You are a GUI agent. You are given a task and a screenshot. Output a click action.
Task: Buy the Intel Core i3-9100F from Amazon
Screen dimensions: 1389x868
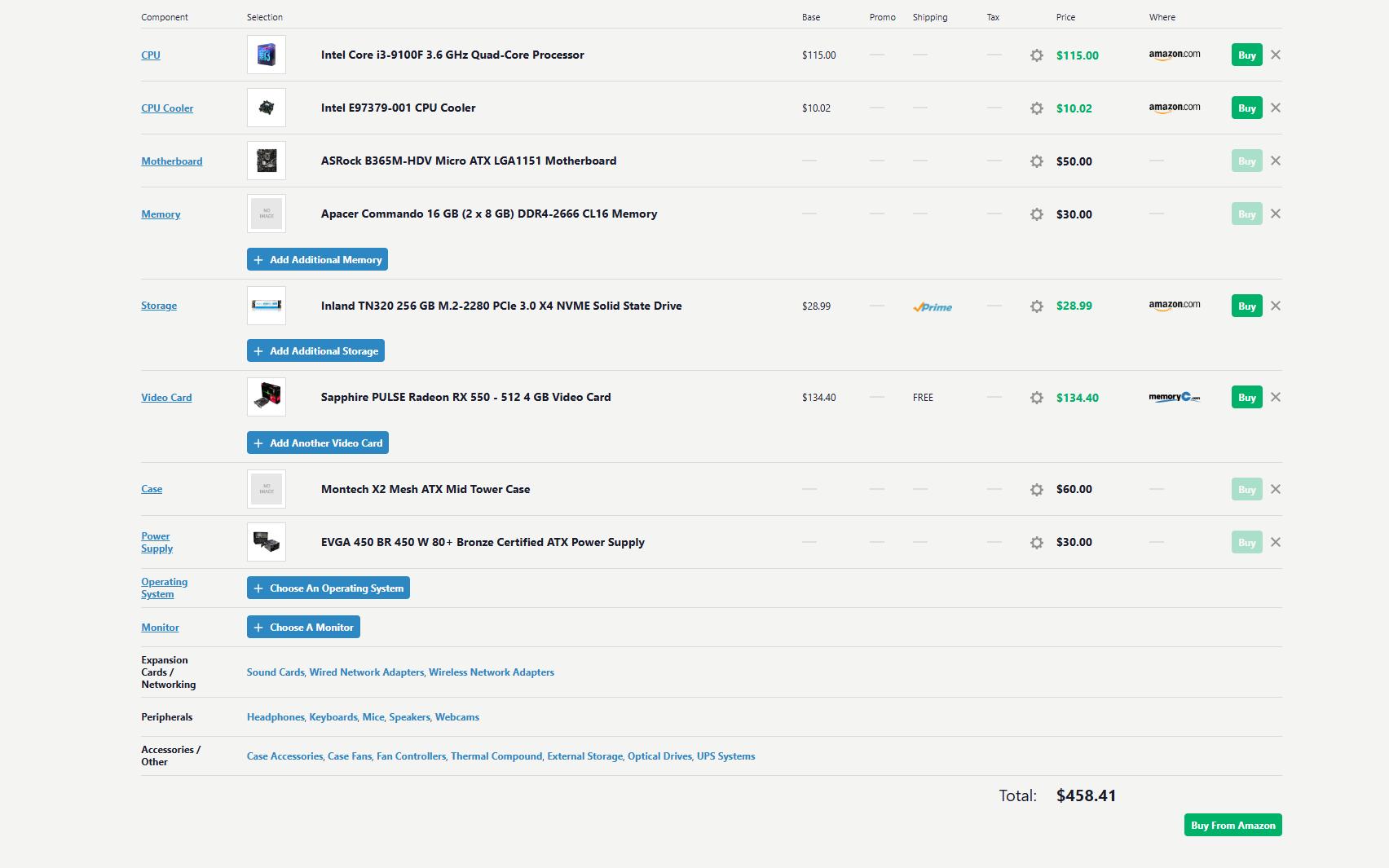coord(1246,55)
